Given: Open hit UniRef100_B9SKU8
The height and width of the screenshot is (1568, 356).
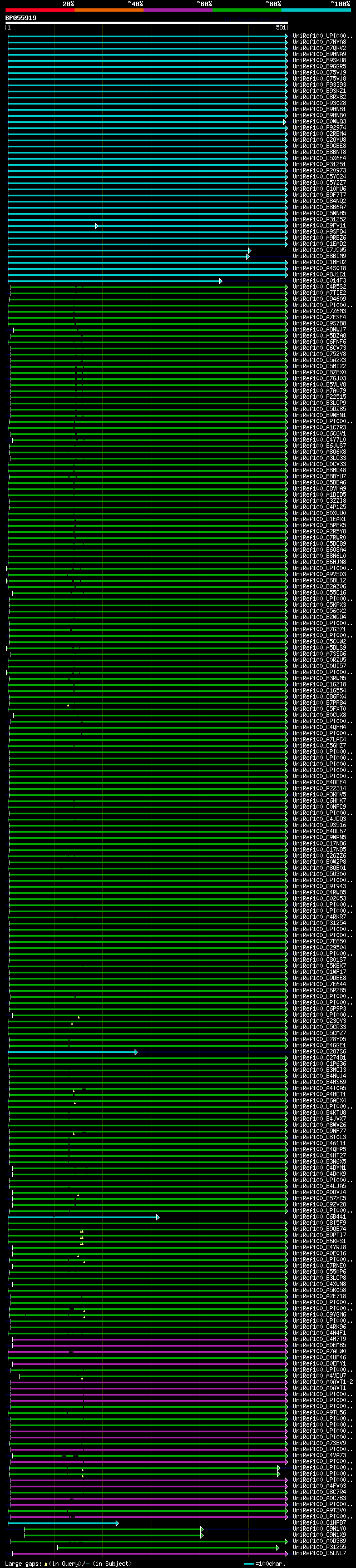Looking at the screenshot, I should pyautogui.click(x=319, y=61).
